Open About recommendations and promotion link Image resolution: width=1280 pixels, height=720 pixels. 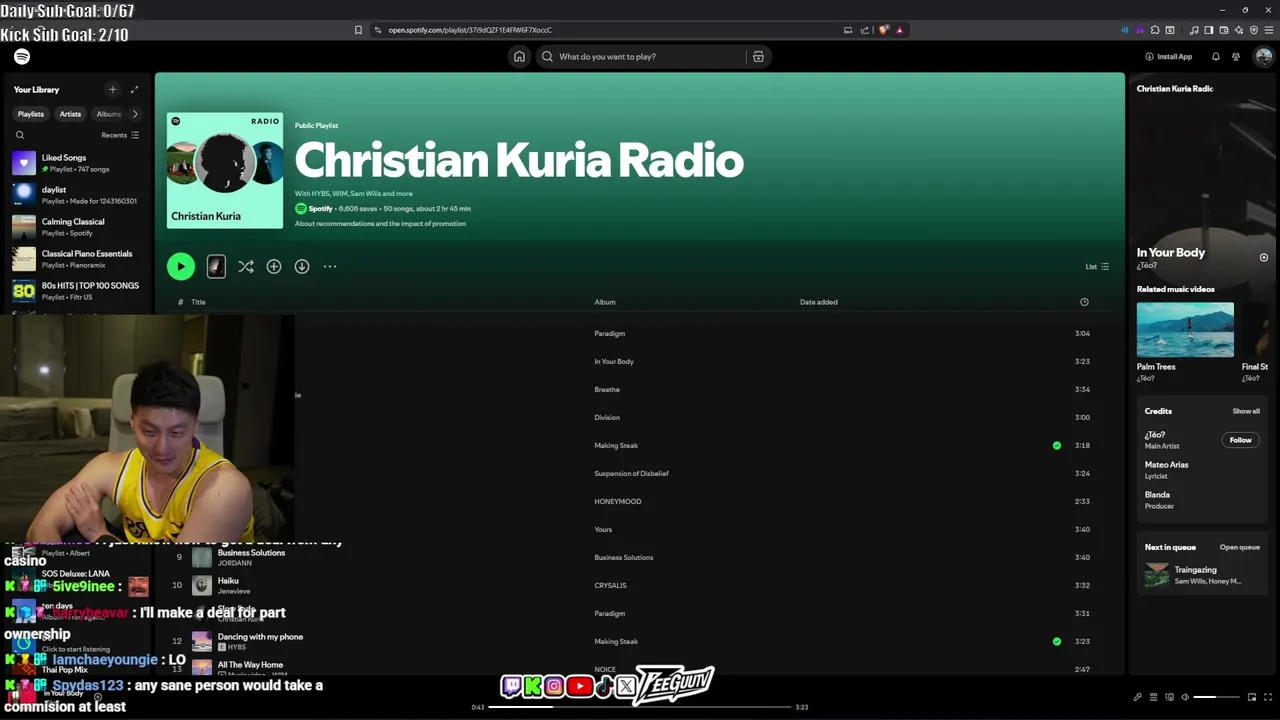coord(380,224)
